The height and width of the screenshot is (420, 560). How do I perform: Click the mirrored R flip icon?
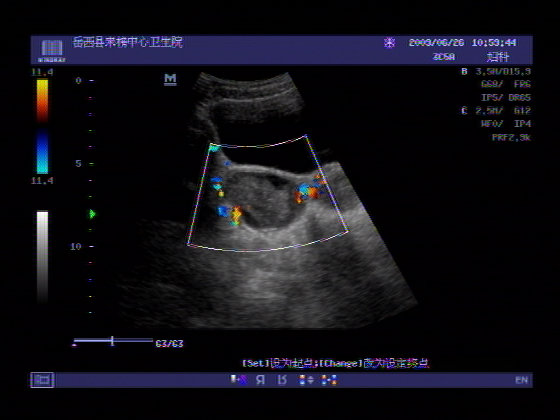pos(261,380)
